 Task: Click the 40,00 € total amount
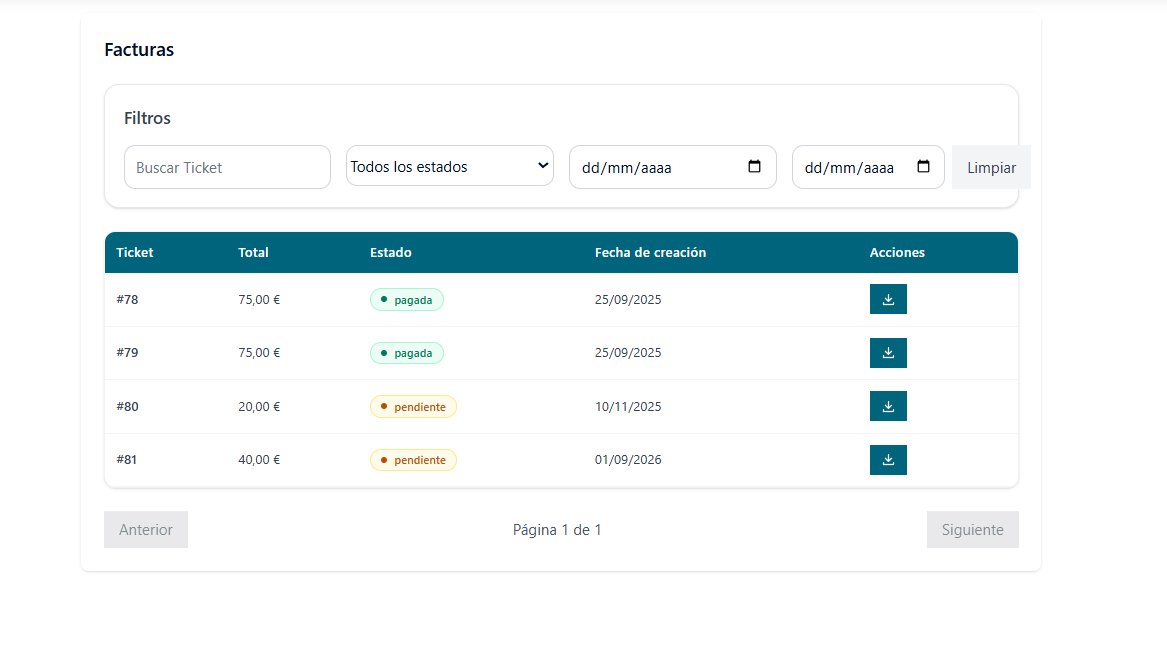(x=259, y=460)
